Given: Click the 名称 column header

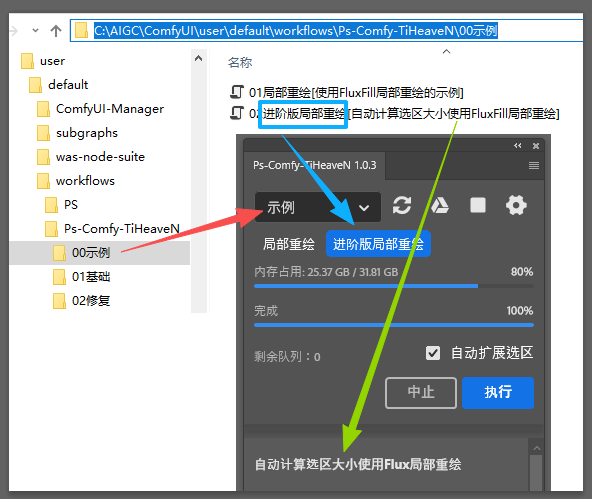Looking at the screenshot, I should coord(240,63).
